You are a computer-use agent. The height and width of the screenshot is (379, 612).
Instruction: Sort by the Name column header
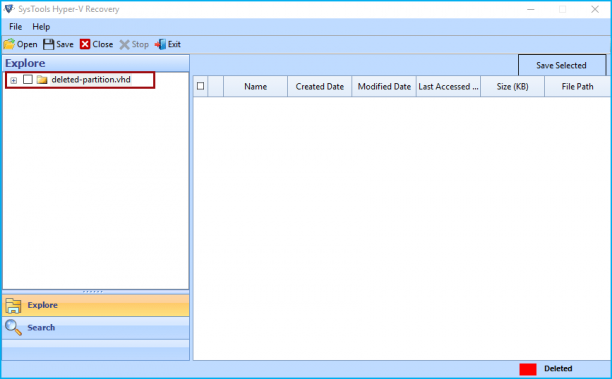tap(256, 86)
